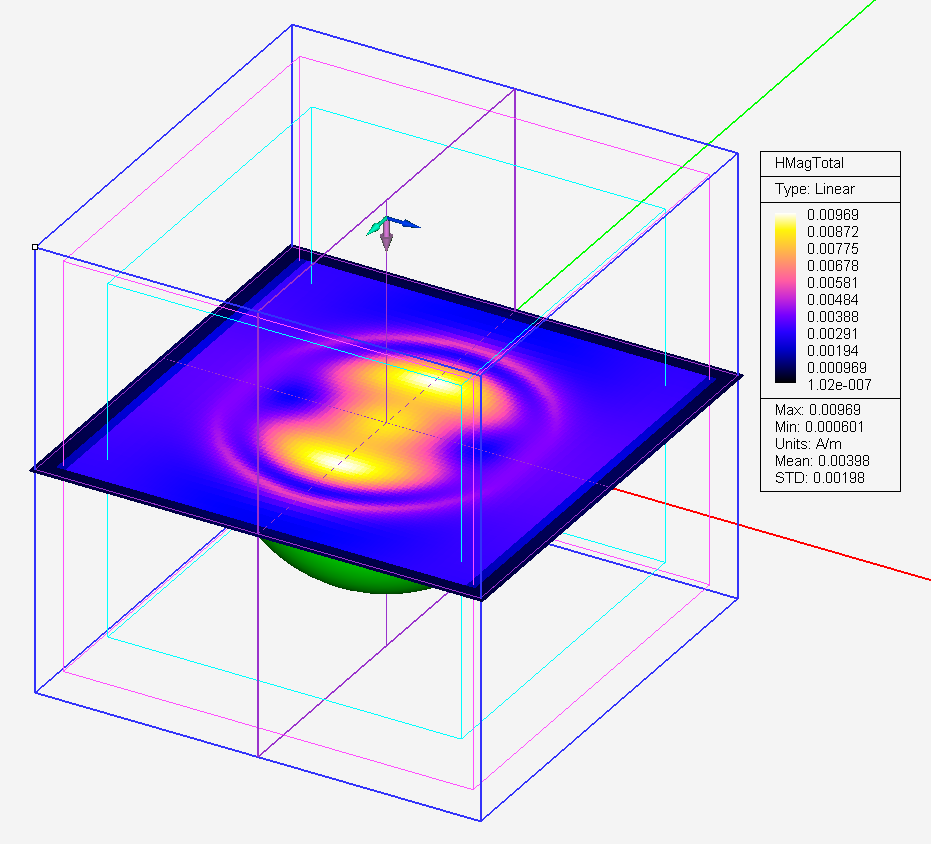This screenshot has width=931, height=844.
Task: Select the Type: Linear scale label
Action: click(814, 189)
